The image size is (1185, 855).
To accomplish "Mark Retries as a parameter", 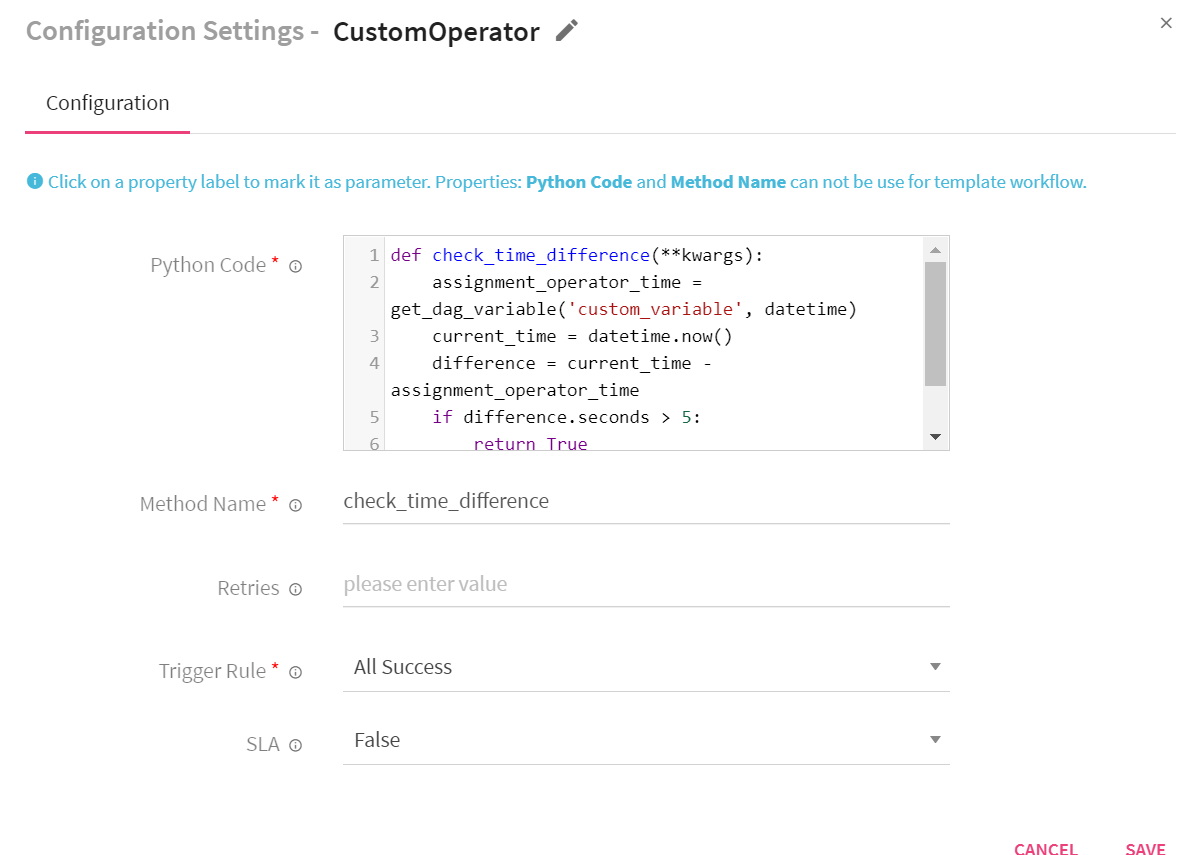I will [x=248, y=588].
